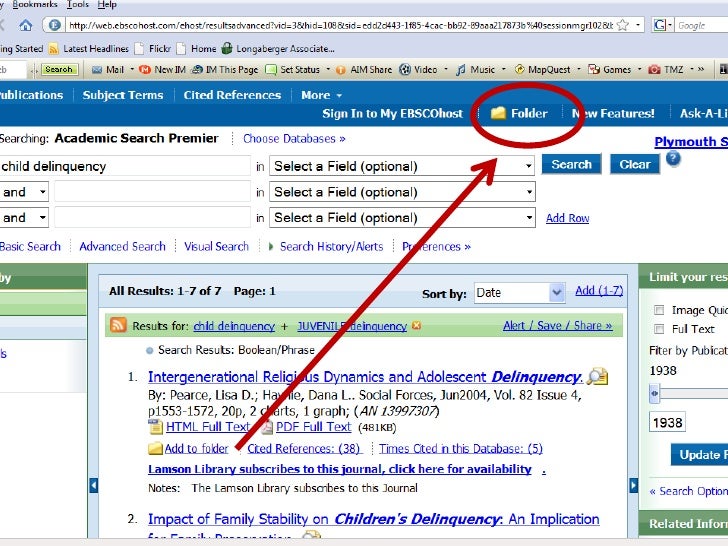This screenshot has width=728, height=546.
Task: Click the Mail toolbar icon
Action: (x=97, y=70)
